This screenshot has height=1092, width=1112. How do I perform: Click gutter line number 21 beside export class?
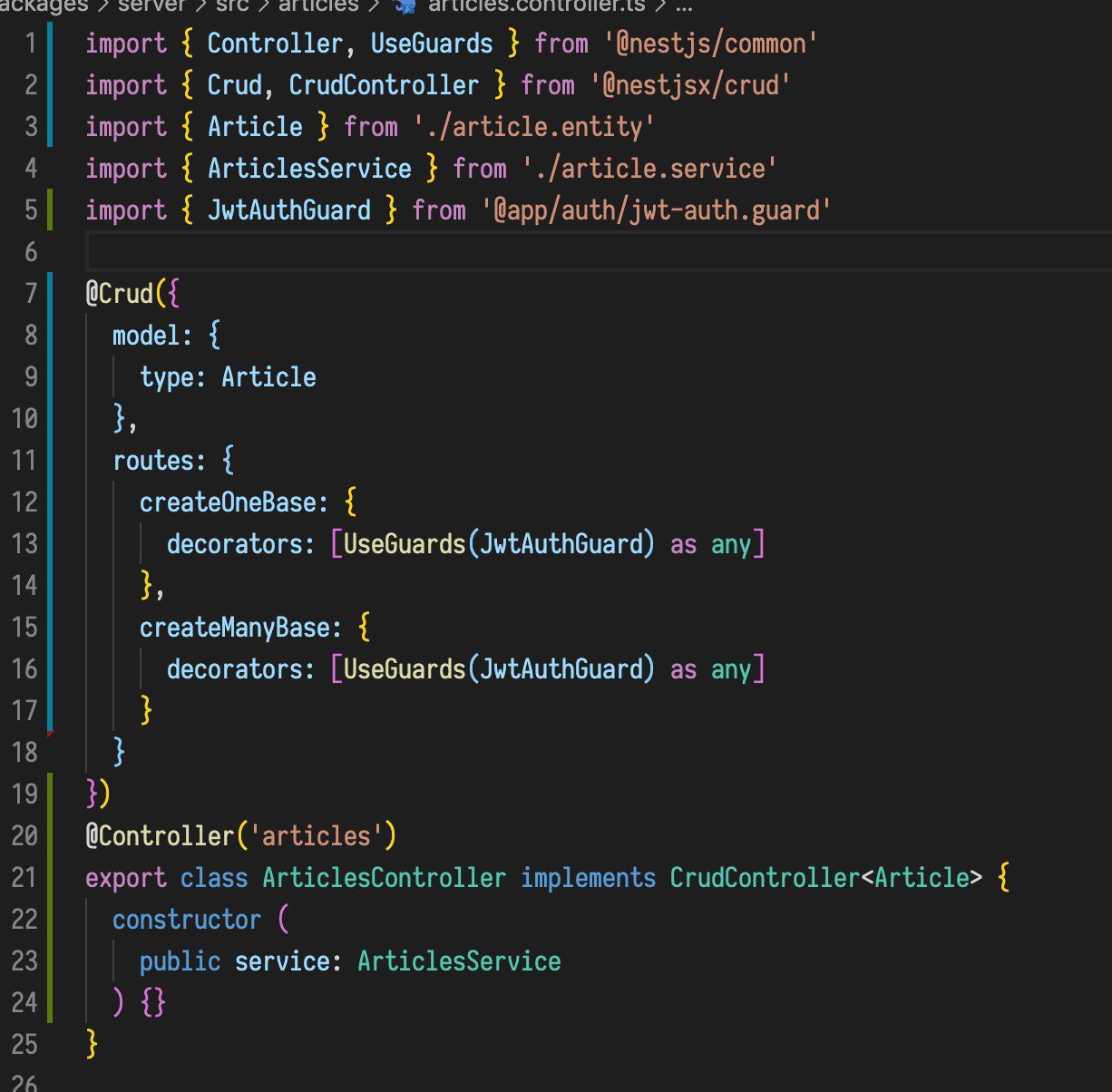pos(24,877)
